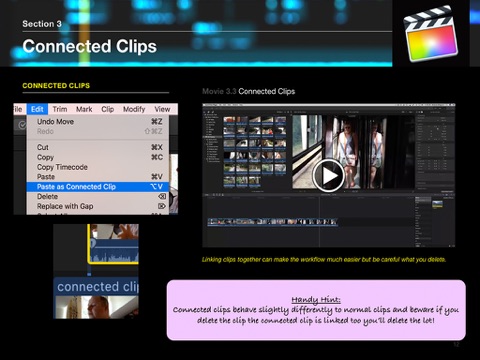Viewport: 480px width, 360px height.
Task: Choose Delete in the Edit menu
Action: (98, 196)
